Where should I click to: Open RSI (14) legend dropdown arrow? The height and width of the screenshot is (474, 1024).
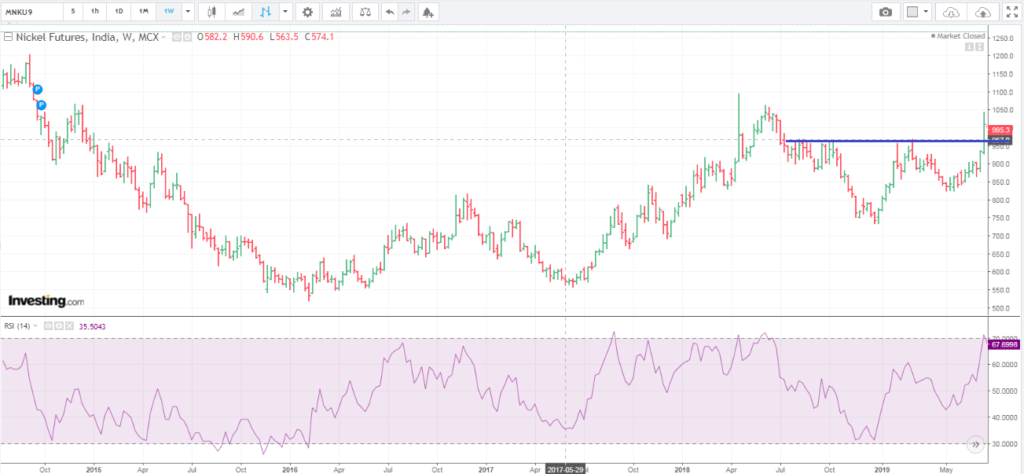(x=36, y=325)
